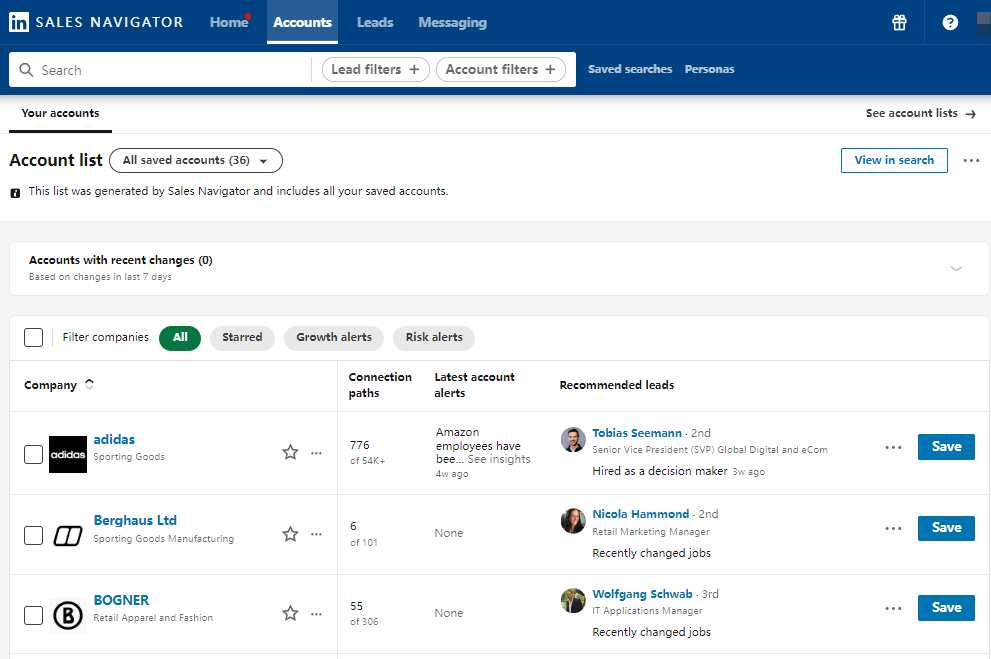
Task: Click the LinkedIn logo icon
Action: (x=19, y=22)
